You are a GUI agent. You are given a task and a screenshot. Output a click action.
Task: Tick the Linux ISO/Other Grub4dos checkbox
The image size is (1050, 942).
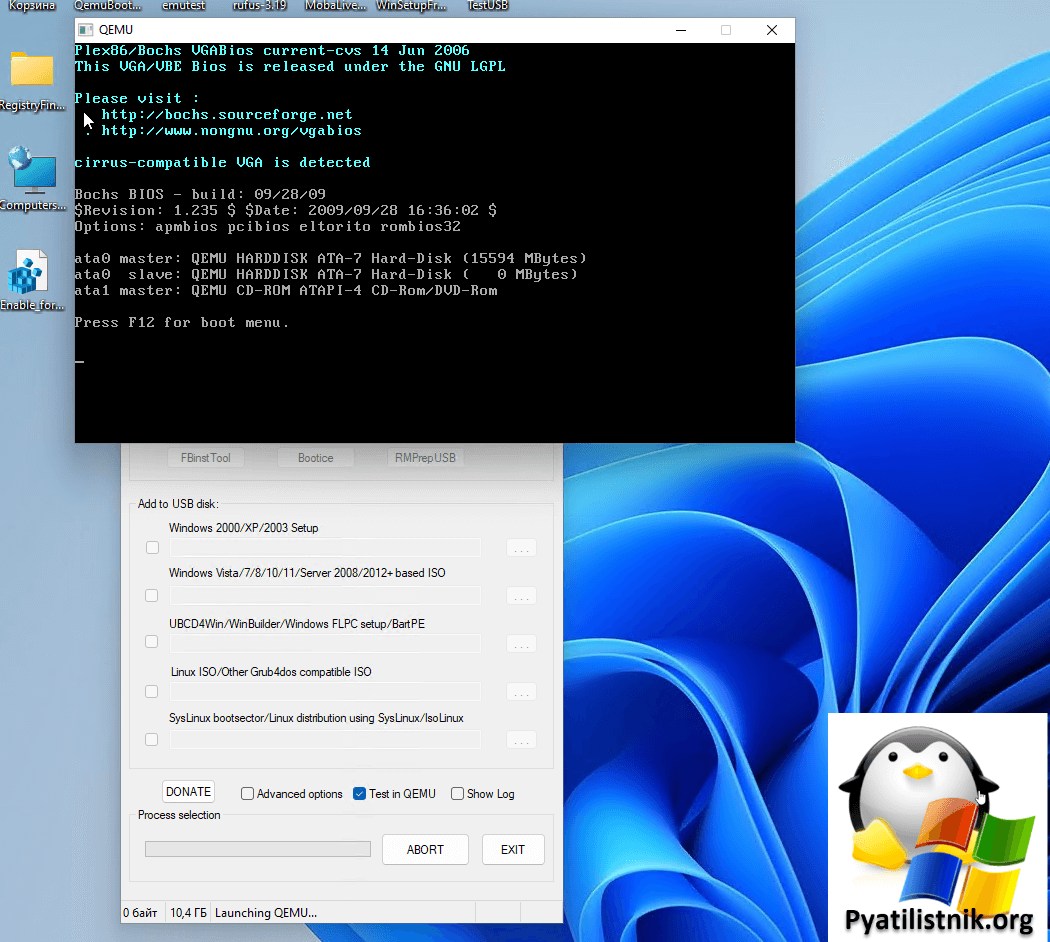coord(152,692)
